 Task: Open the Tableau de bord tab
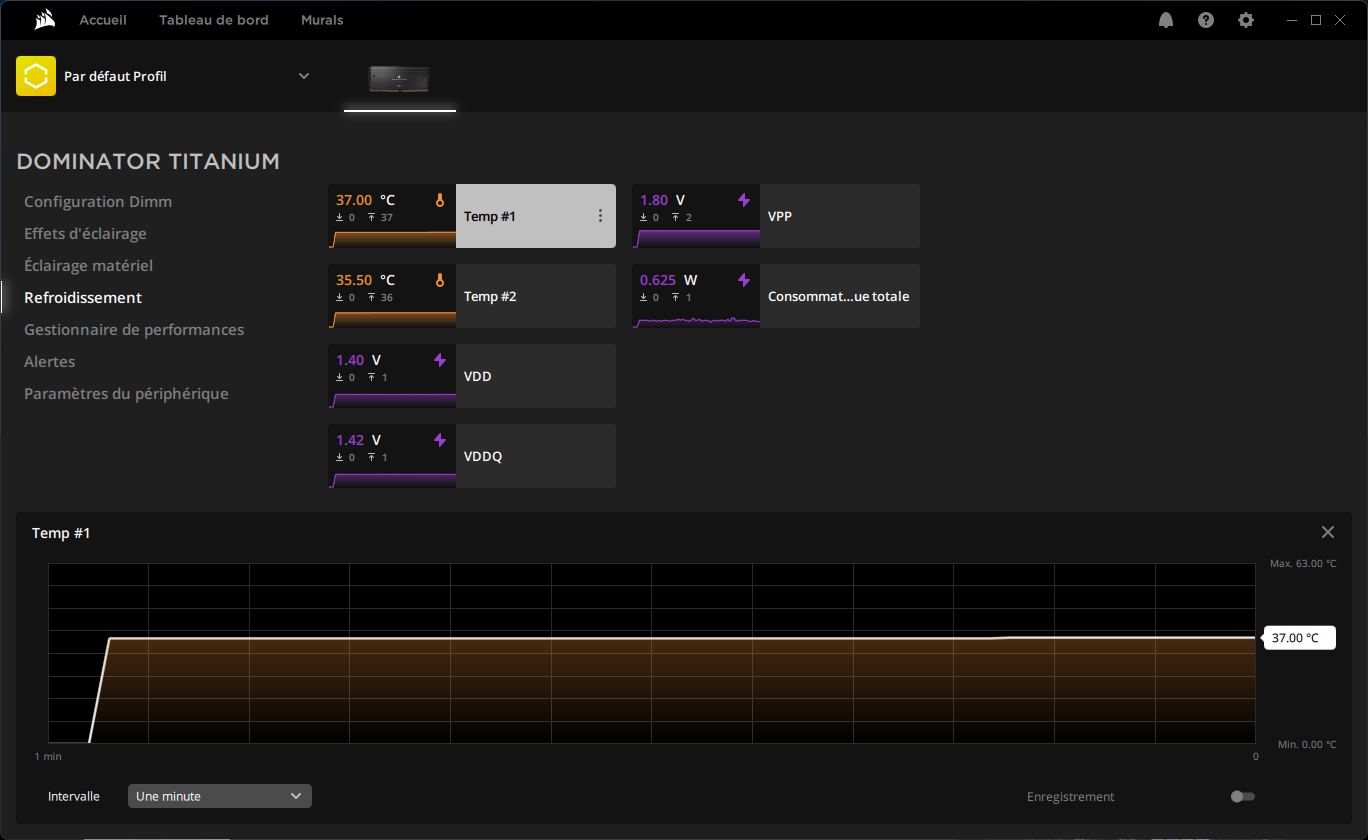click(x=214, y=20)
